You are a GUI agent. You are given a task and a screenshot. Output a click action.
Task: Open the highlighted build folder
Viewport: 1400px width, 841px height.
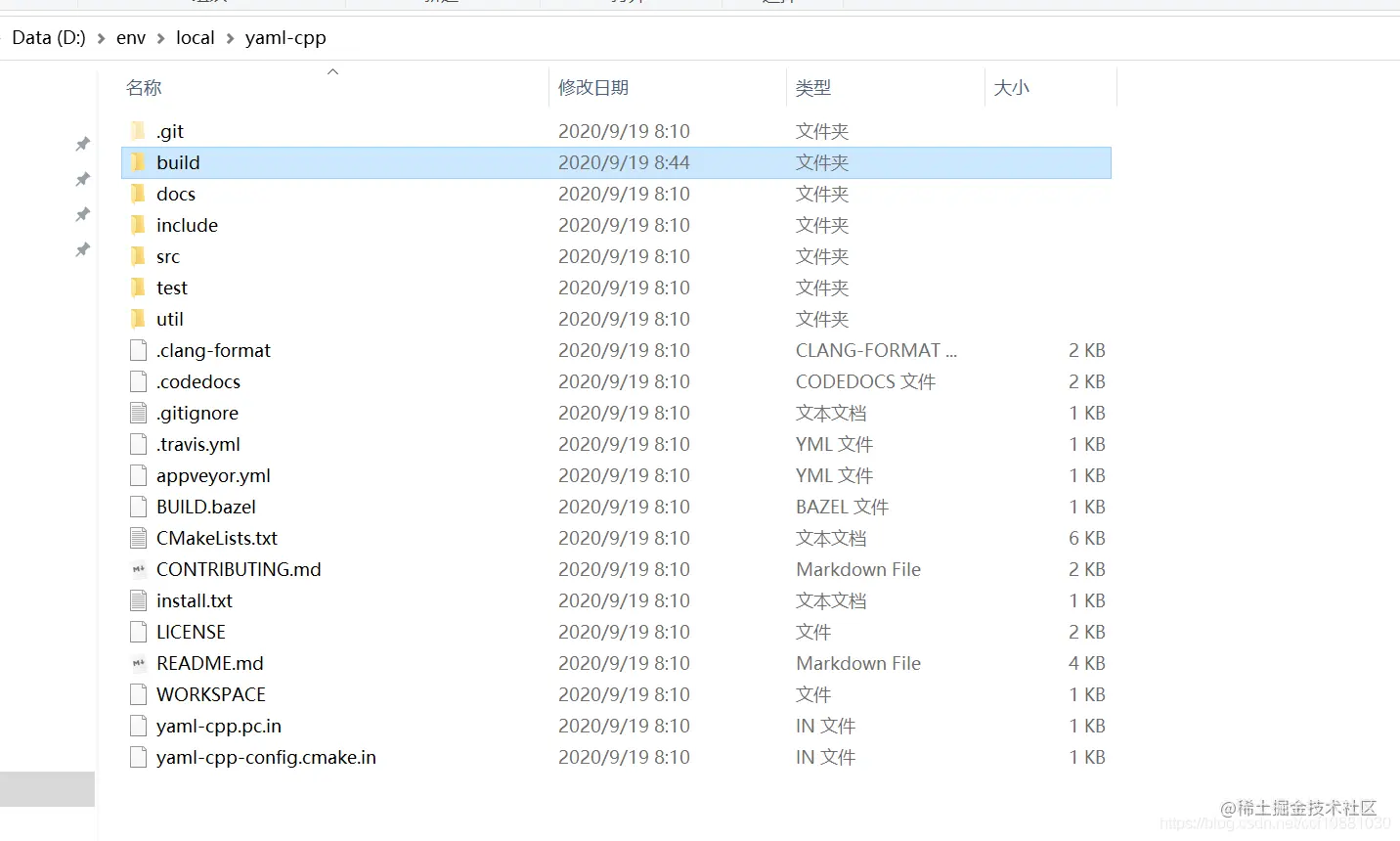[x=180, y=162]
